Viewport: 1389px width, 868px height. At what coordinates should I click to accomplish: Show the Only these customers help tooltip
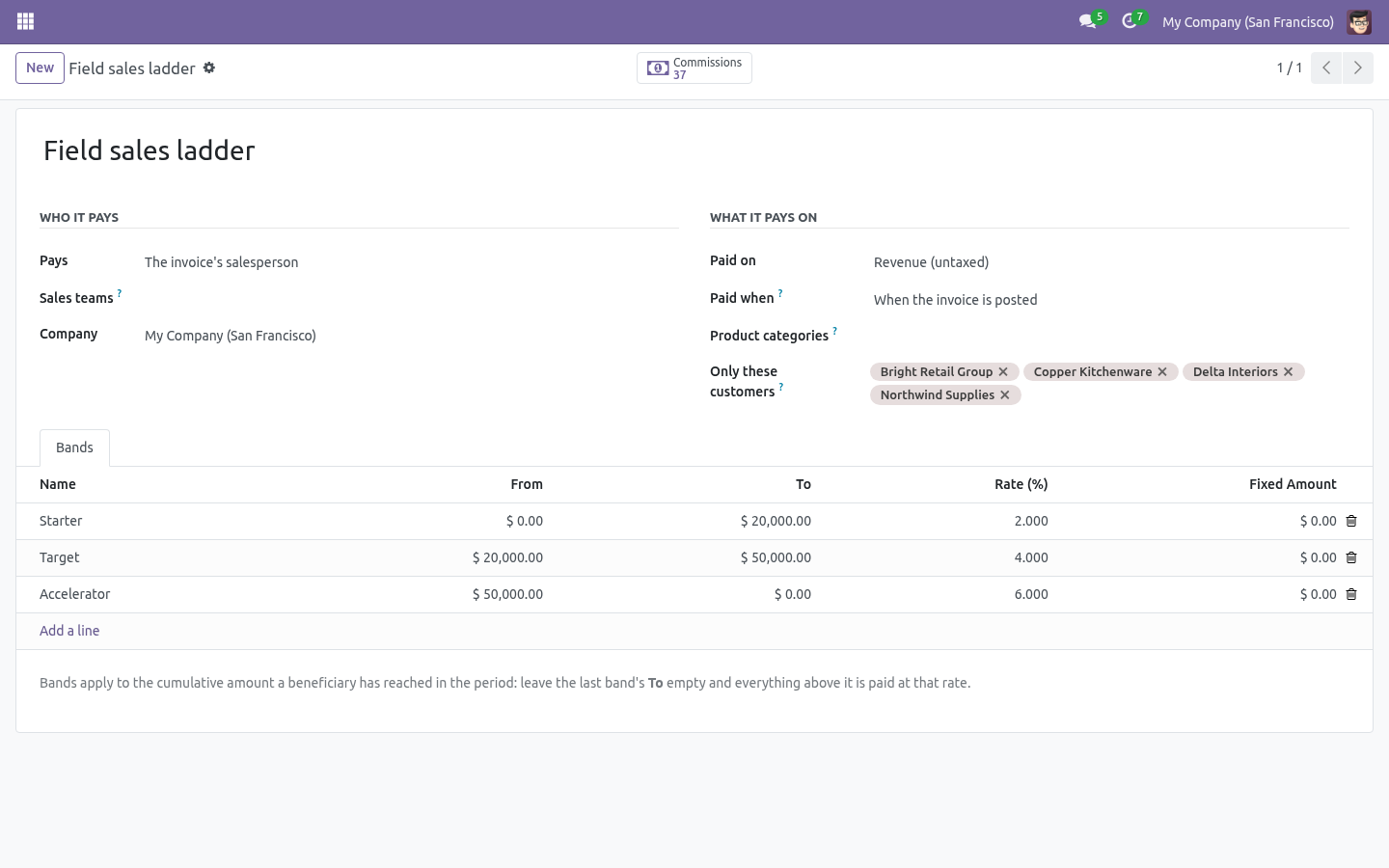(x=781, y=387)
